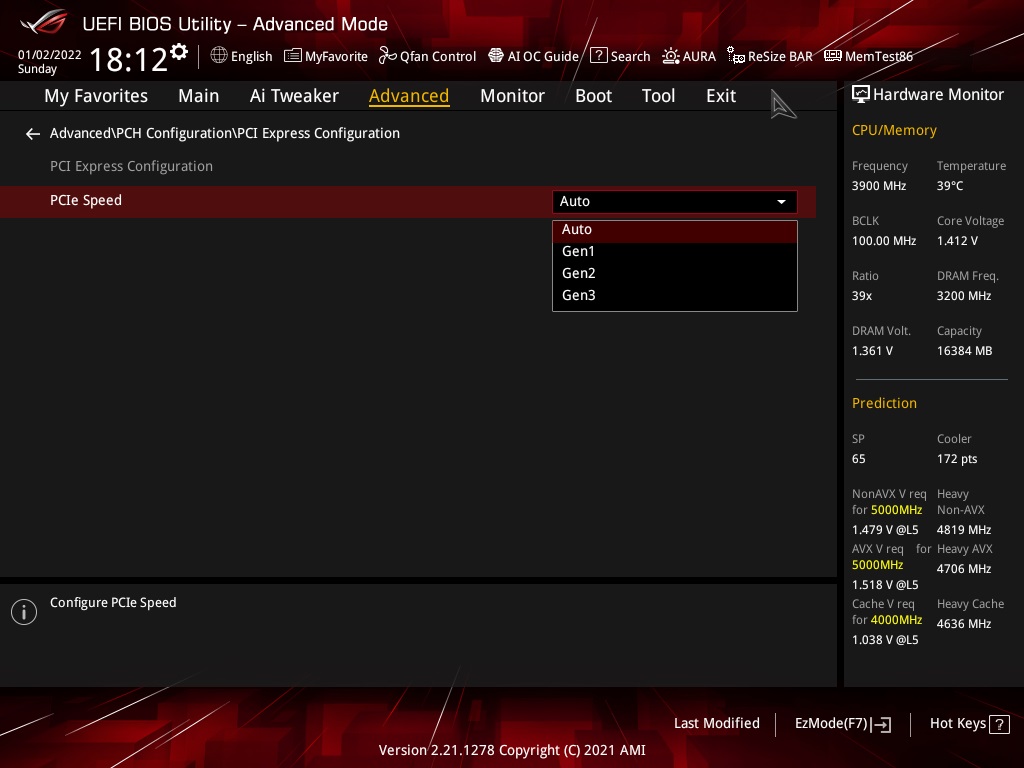The image size is (1024, 768).
Task: Launch MemTest86
Action: point(869,56)
